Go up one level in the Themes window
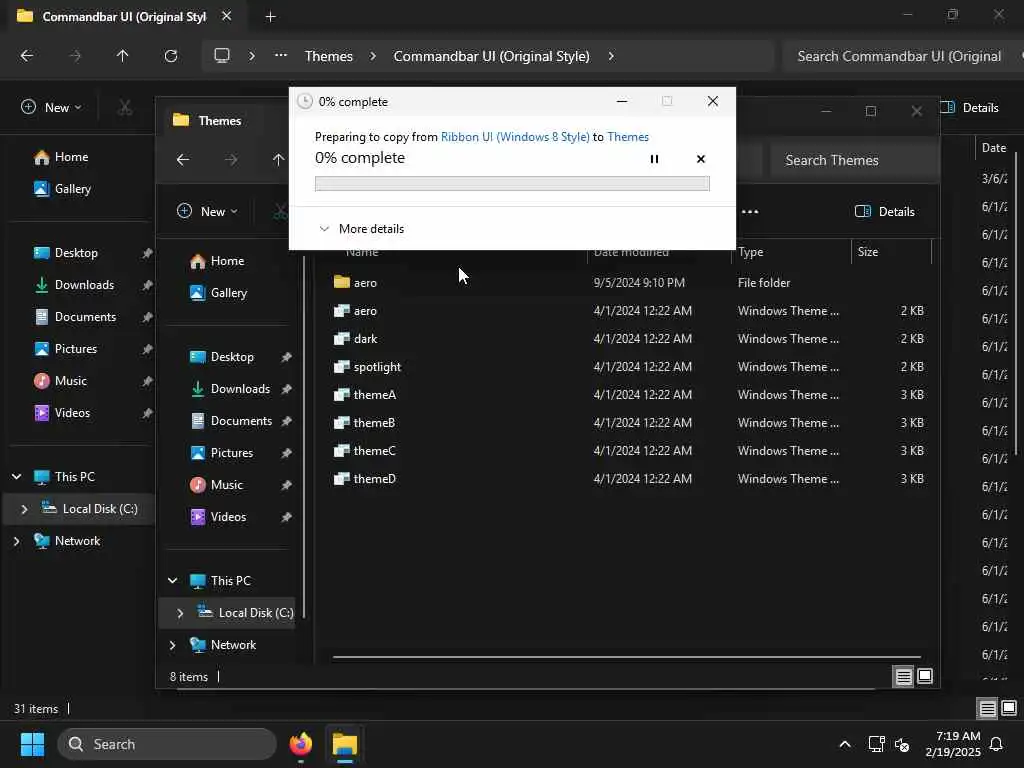The width and height of the screenshot is (1024, 768). pyautogui.click(x=278, y=159)
